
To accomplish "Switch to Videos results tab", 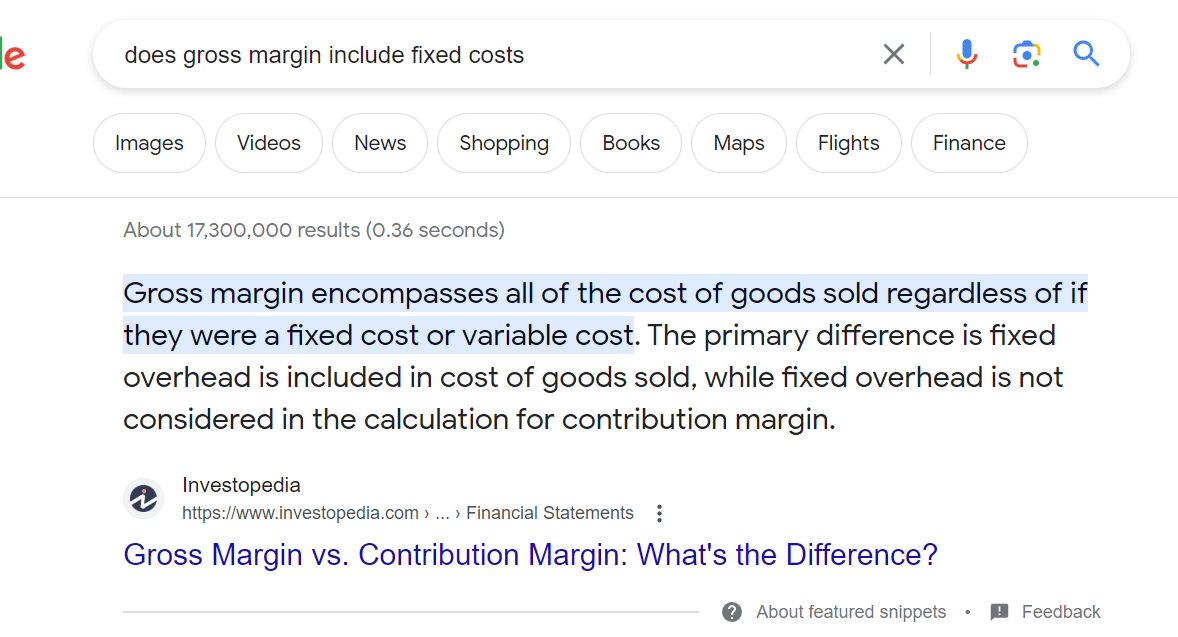I will pos(268,143).
